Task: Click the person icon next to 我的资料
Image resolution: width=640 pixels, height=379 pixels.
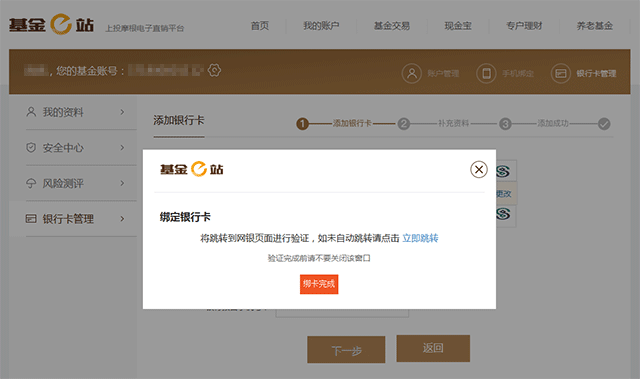Action: [31, 112]
